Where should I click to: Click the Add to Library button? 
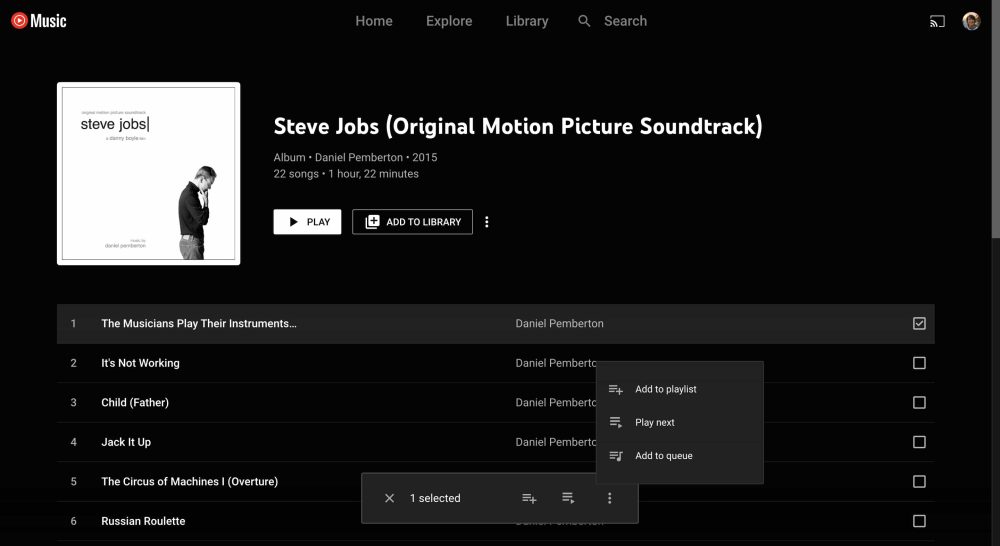pyautogui.click(x=412, y=222)
